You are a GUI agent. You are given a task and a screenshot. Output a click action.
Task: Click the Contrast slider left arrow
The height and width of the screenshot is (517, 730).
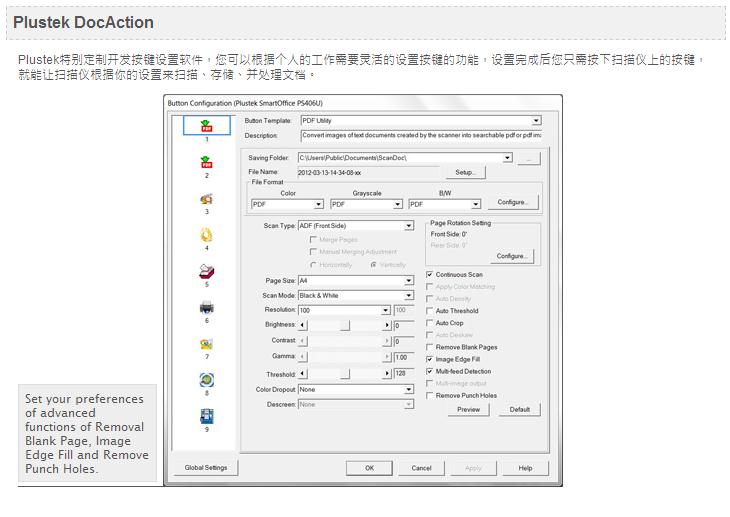point(303,341)
